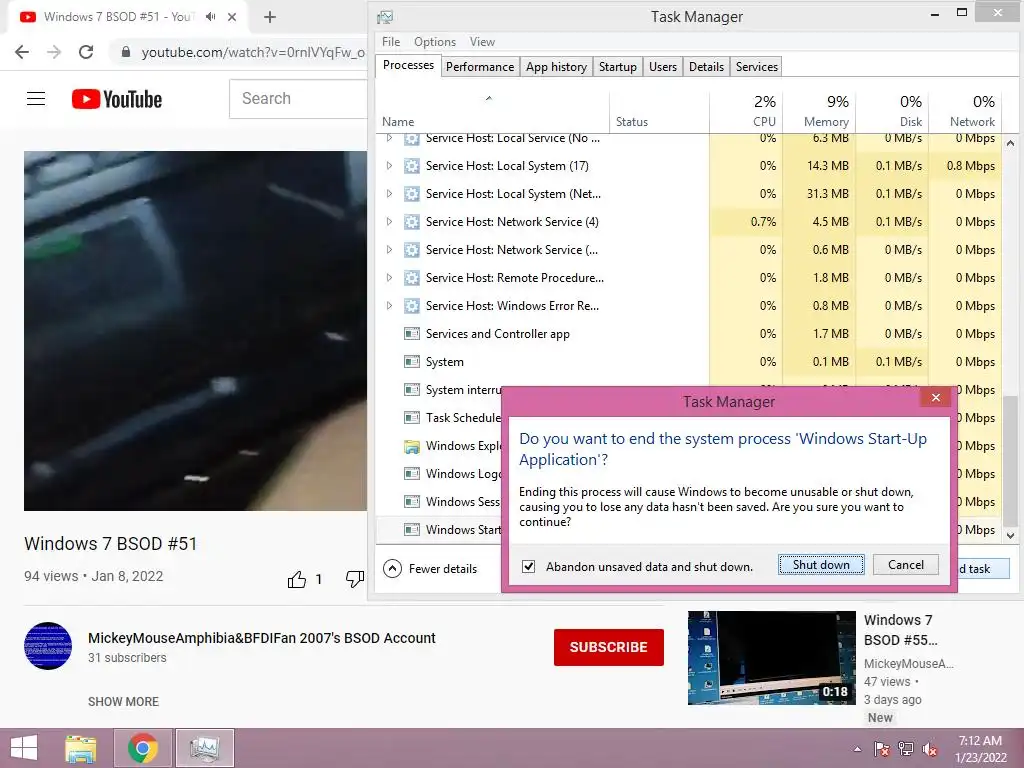Open the Options menu in Task Manager
This screenshot has height=768, width=1024.
point(435,42)
